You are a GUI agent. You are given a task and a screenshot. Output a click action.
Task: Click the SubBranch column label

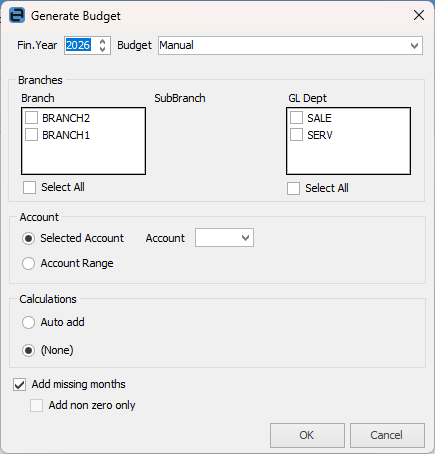(x=180, y=98)
